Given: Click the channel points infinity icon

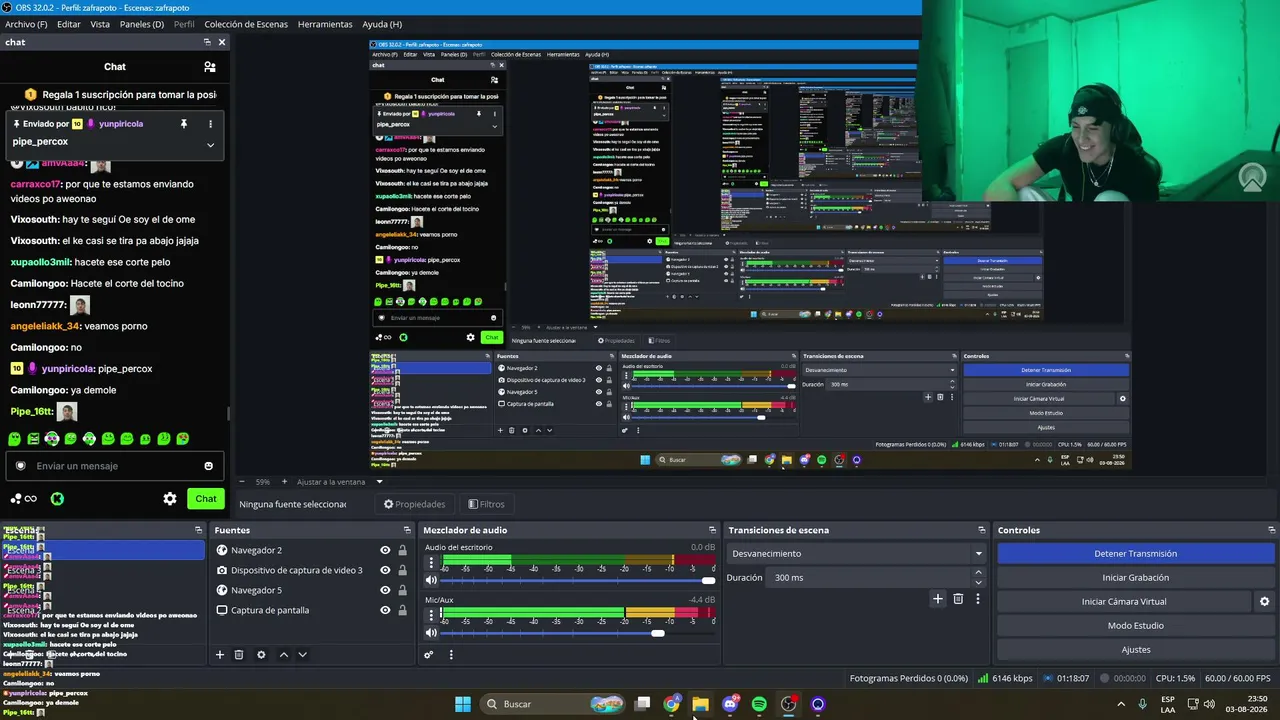Looking at the screenshot, I should coord(24,499).
